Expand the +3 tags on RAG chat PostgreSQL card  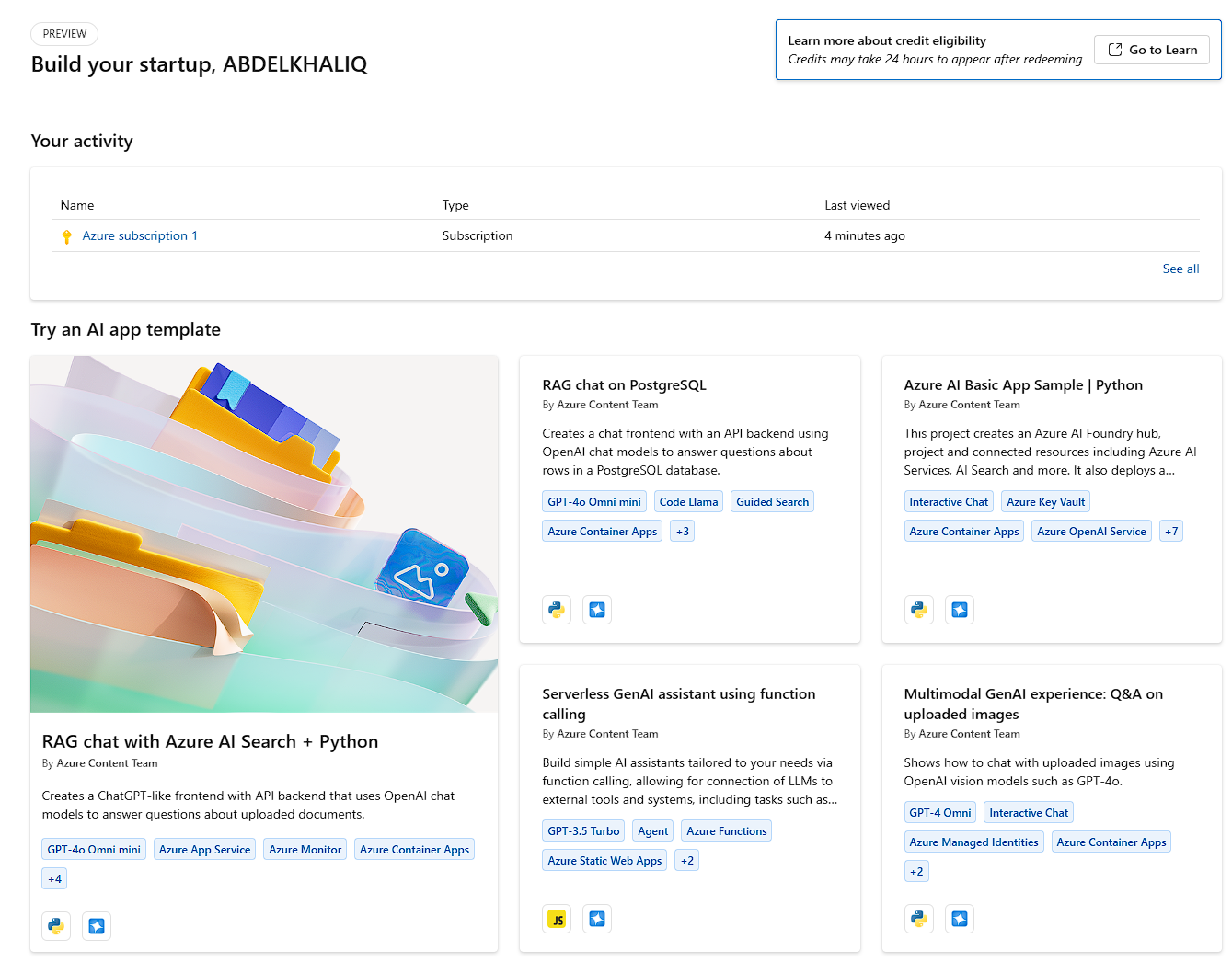682,532
